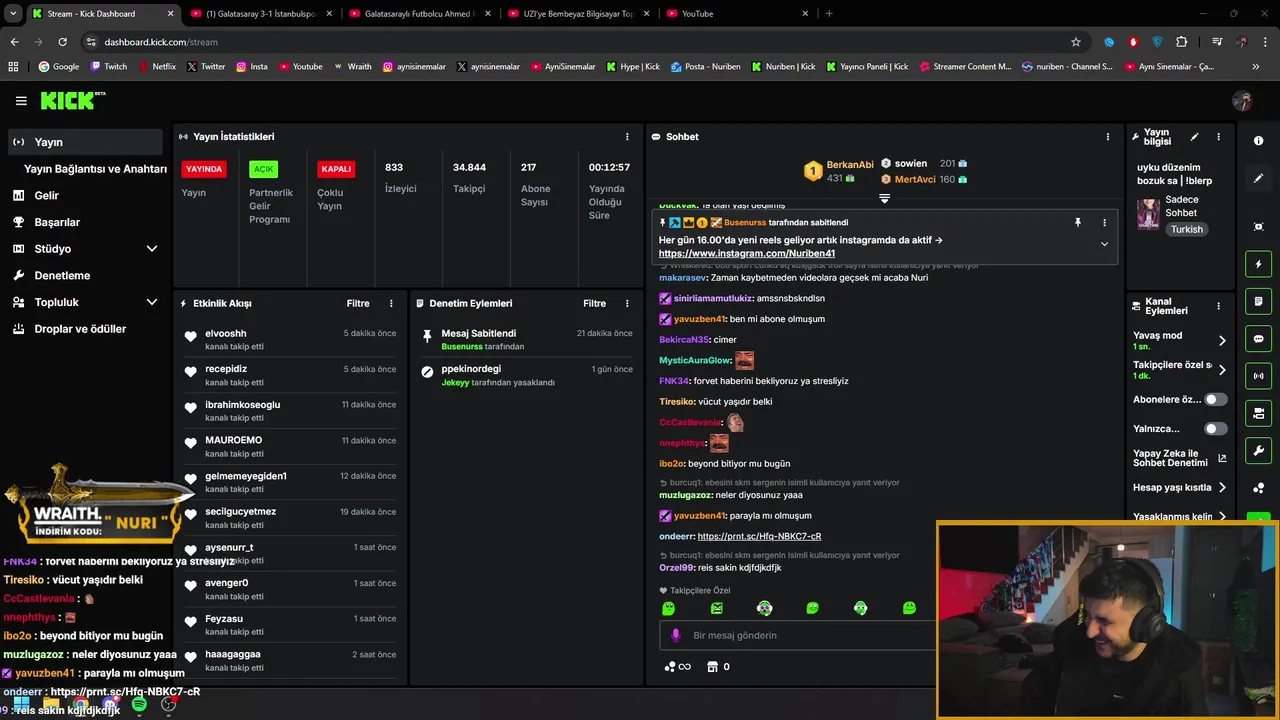Open the profile avatar in the top right
The width and height of the screenshot is (1280, 720).
pyautogui.click(x=1243, y=101)
